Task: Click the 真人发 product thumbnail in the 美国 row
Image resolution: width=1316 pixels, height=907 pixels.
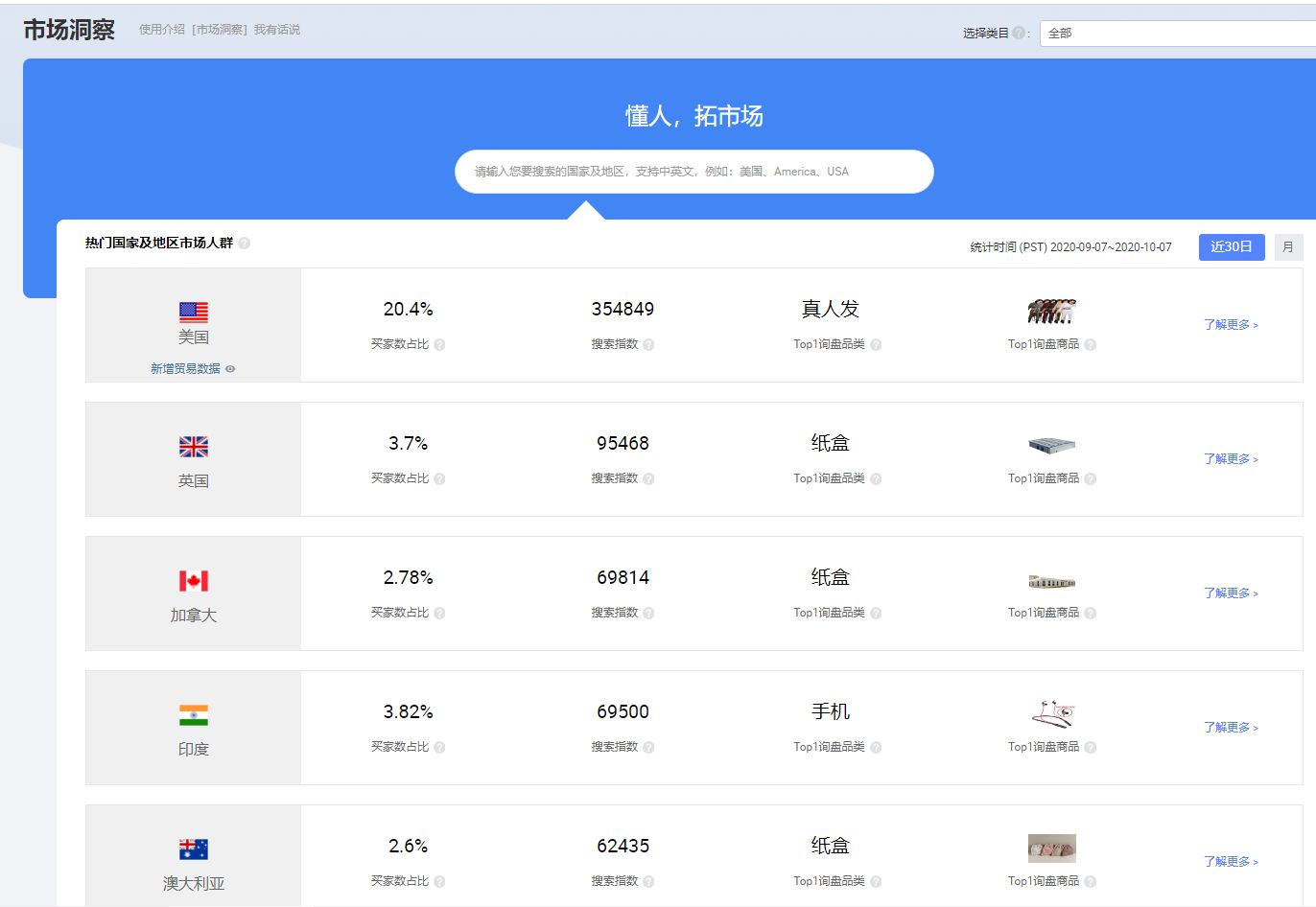Action: pyautogui.click(x=1051, y=310)
